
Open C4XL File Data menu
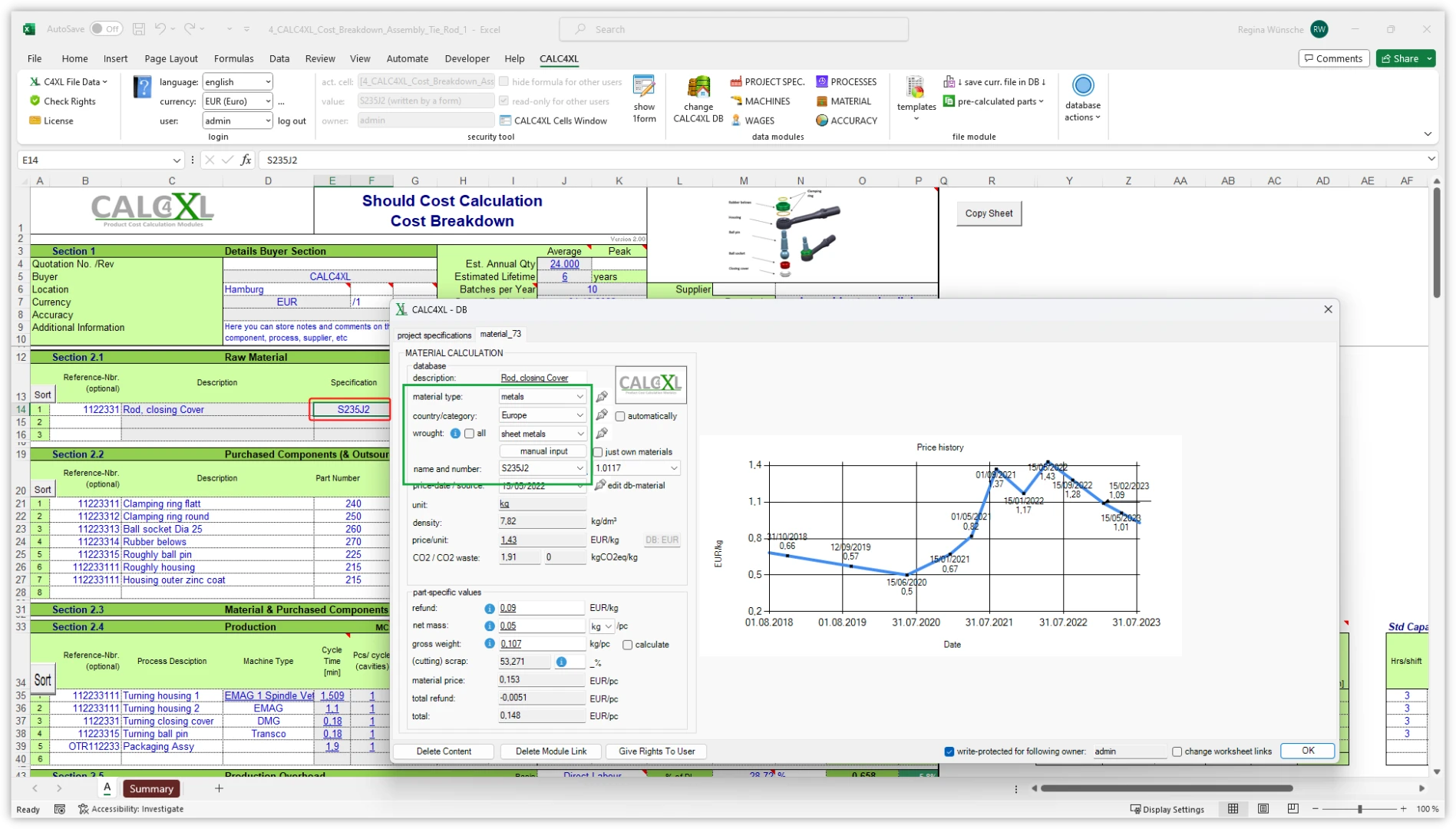pyautogui.click(x=68, y=81)
